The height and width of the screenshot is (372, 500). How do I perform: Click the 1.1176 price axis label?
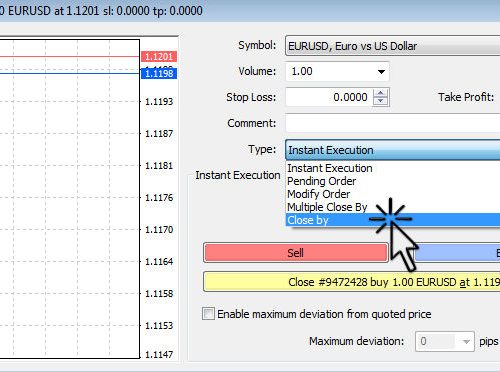pos(159,198)
